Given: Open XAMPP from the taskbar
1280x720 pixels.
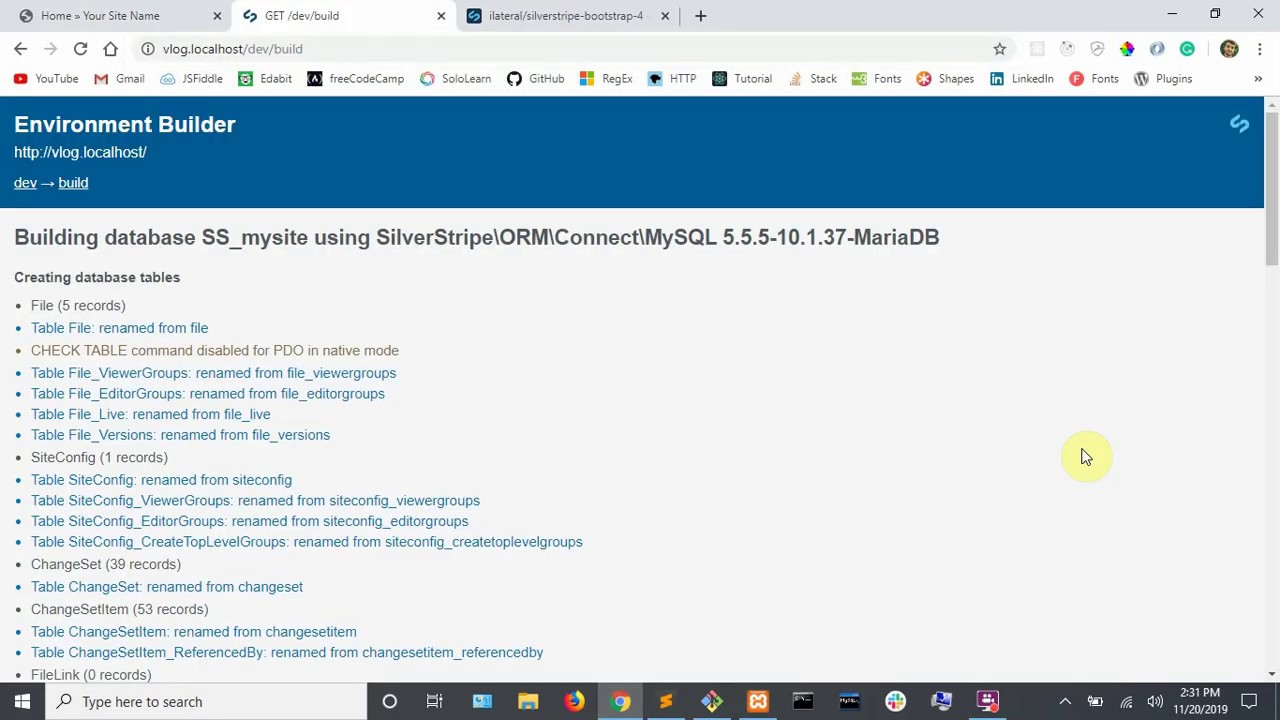Looking at the screenshot, I should pos(758,701).
